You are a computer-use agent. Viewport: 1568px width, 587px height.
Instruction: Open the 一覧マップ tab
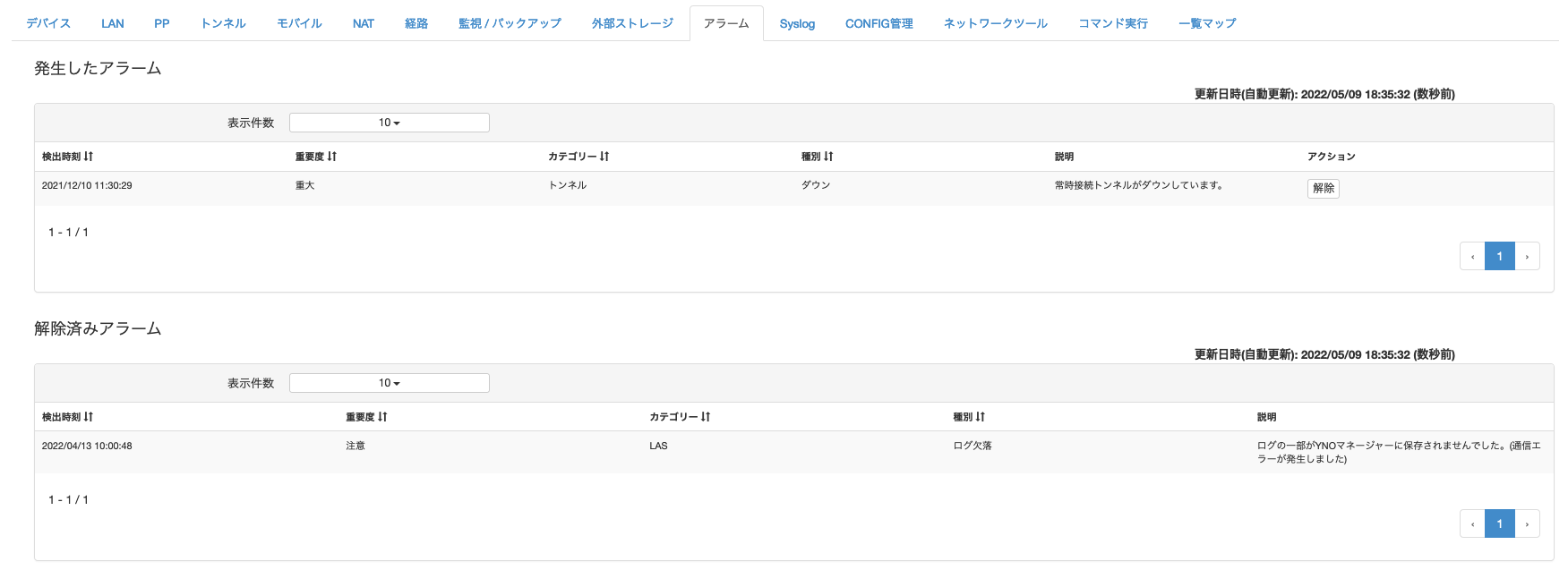1207,23
